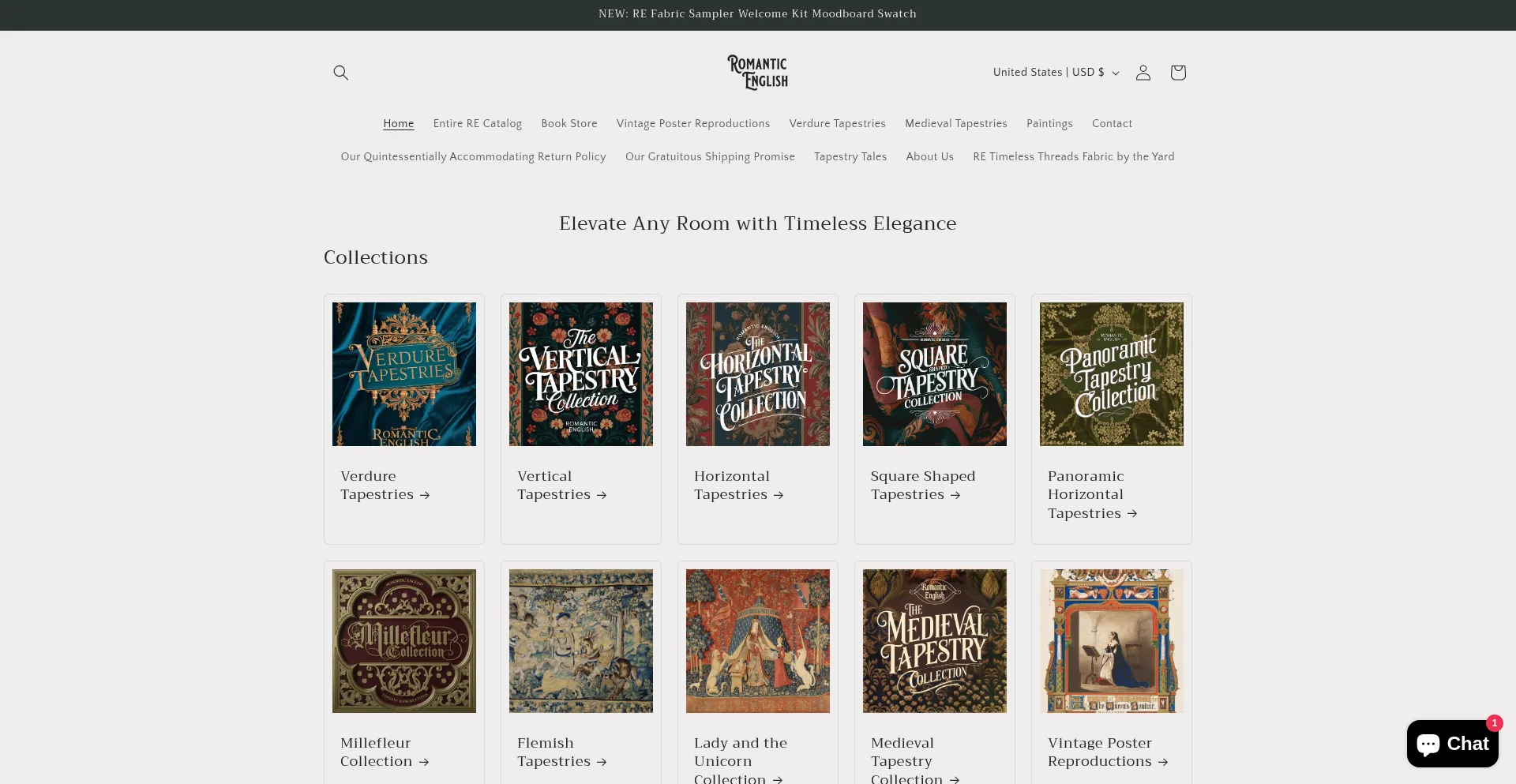
Task: Open the search magnifier icon
Action: [340, 73]
